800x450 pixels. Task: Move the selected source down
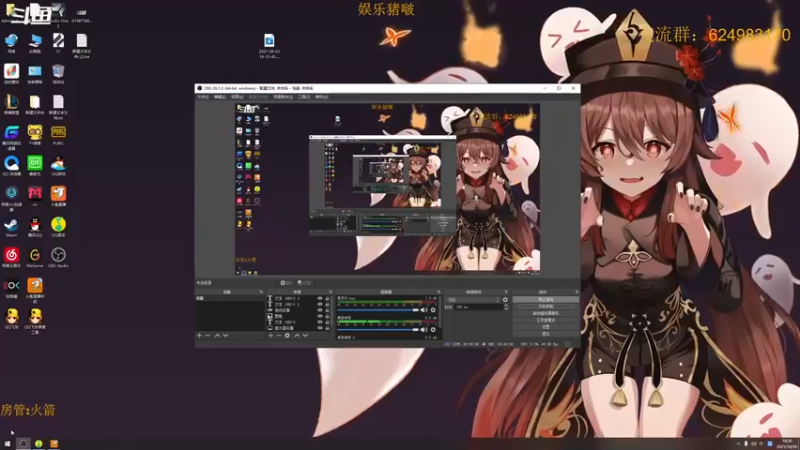305,335
